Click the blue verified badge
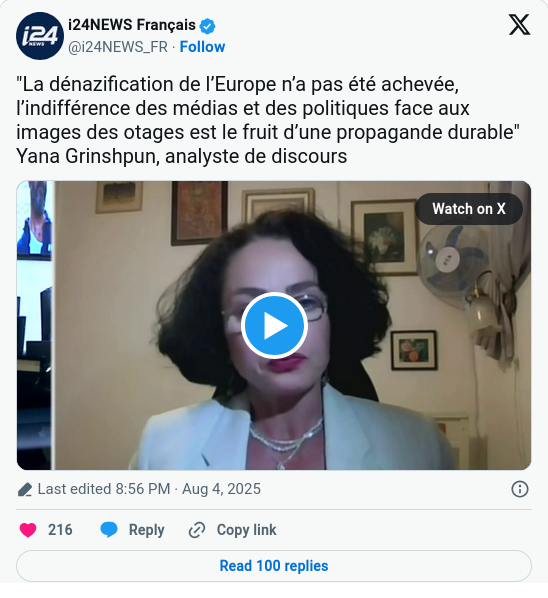Screen dimensions: 548x598 click(x=208, y=26)
